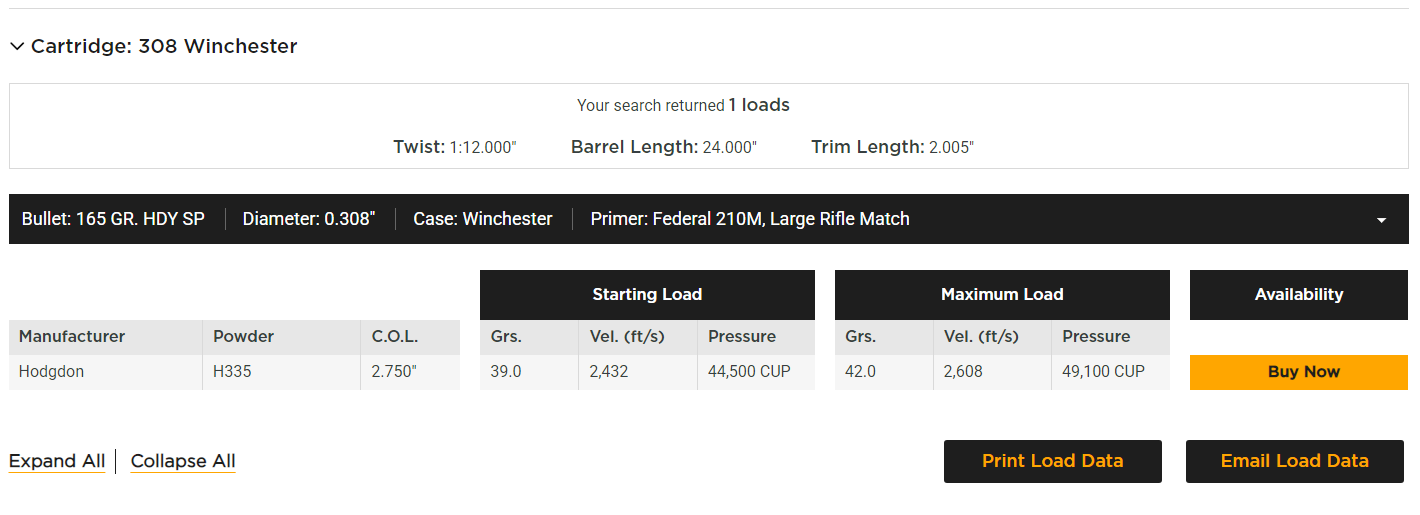Click the C.O.L. column header
Viewport: 1420px width, 515px height.
coord(395,337)
